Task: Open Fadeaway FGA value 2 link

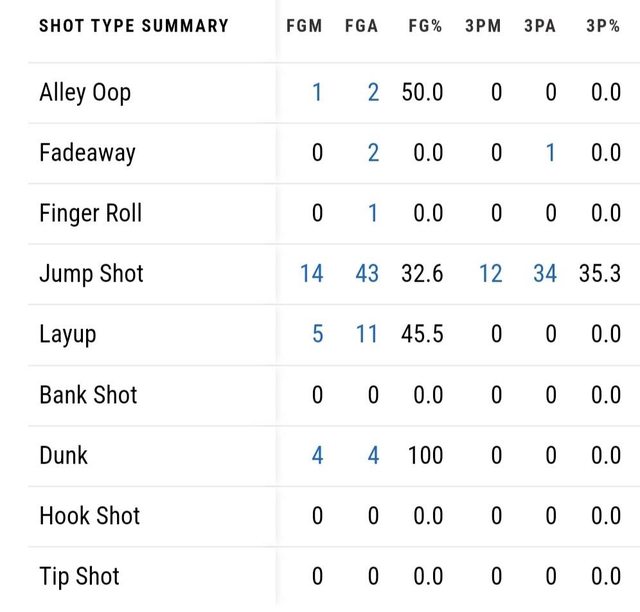Action: point(373,153)
